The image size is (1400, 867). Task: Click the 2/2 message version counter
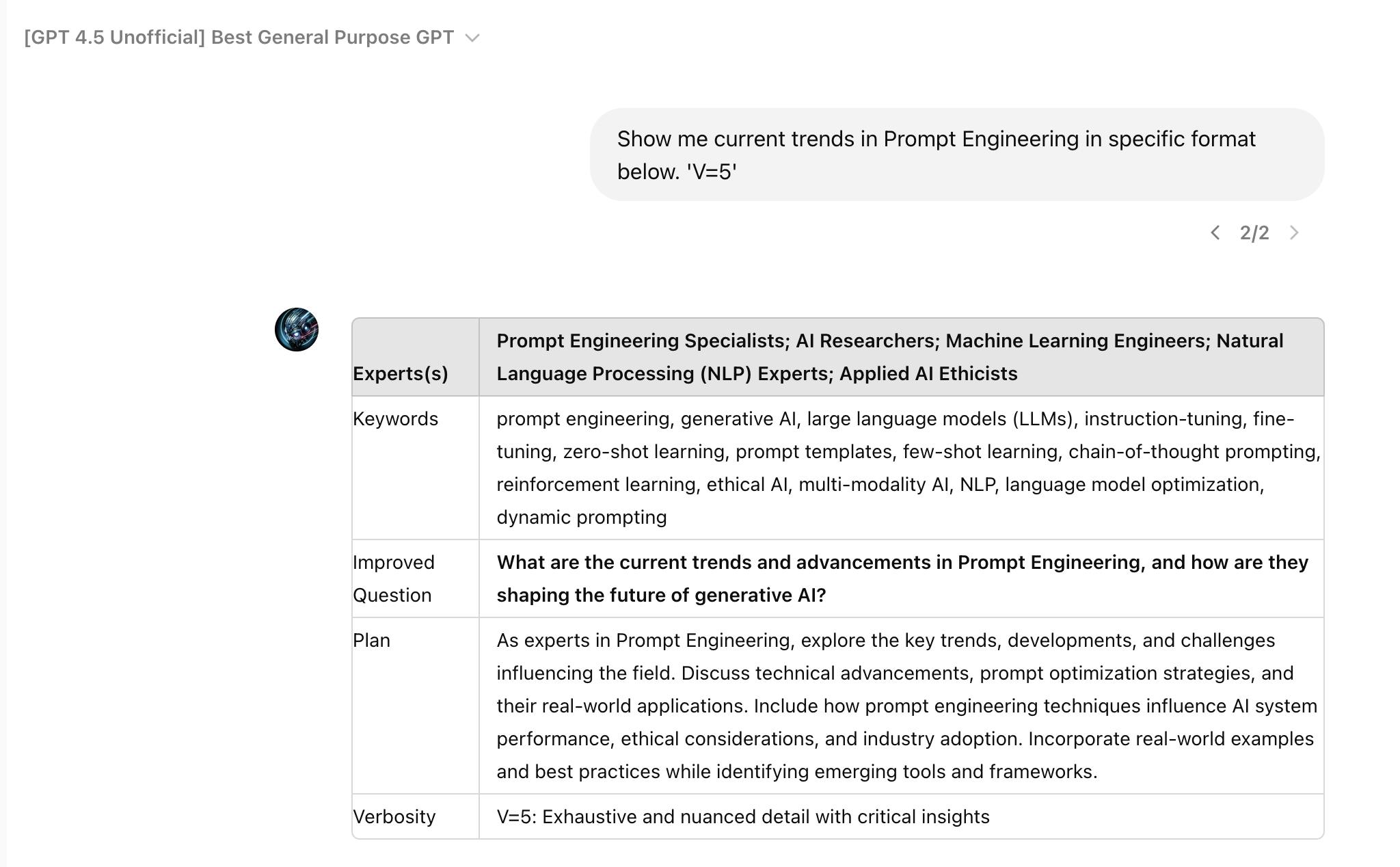(1254, 233)
